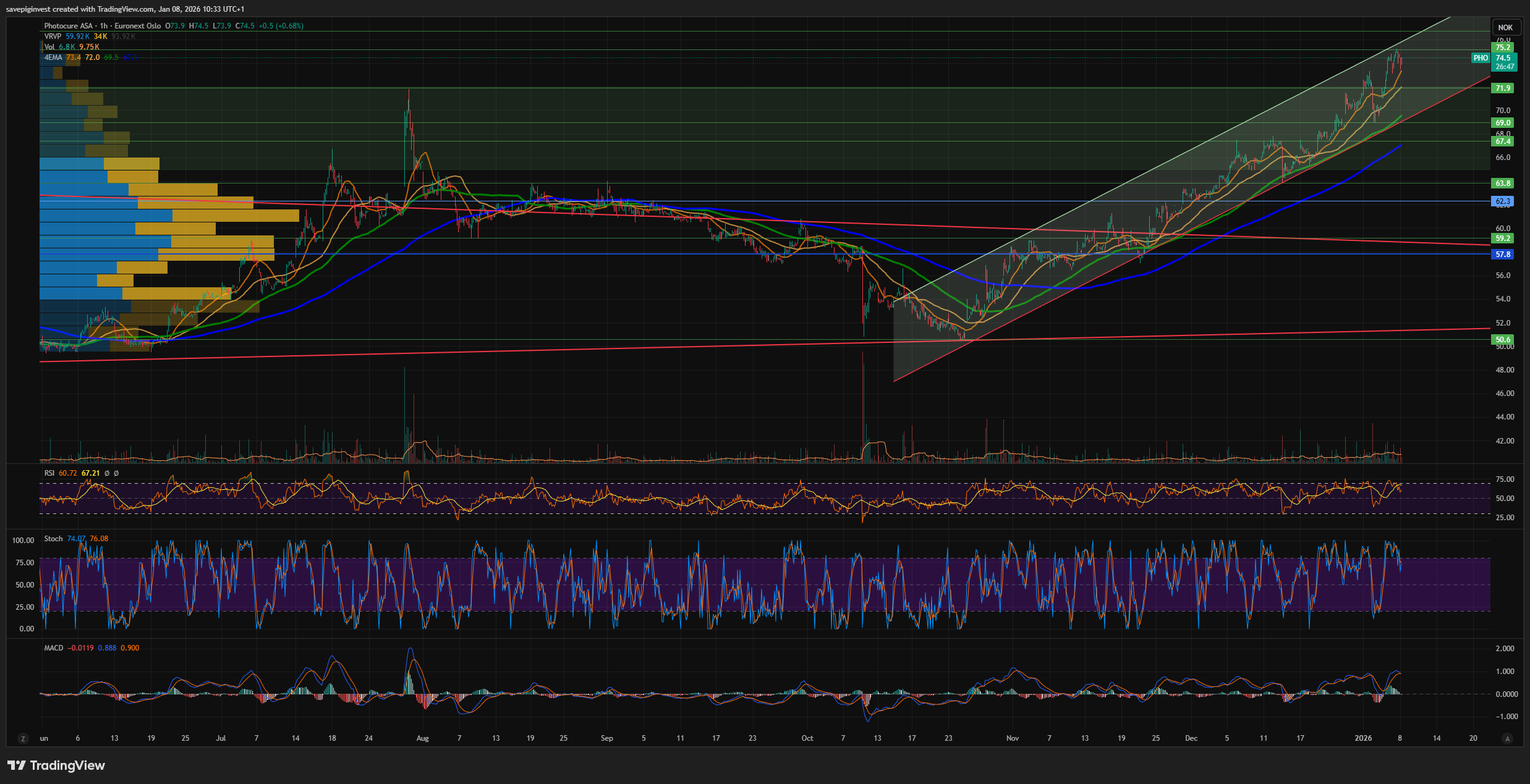Click the Stoch indicator label
Image resolution: width=1530 pixels, height=784 pixels.
coord(53,539)
